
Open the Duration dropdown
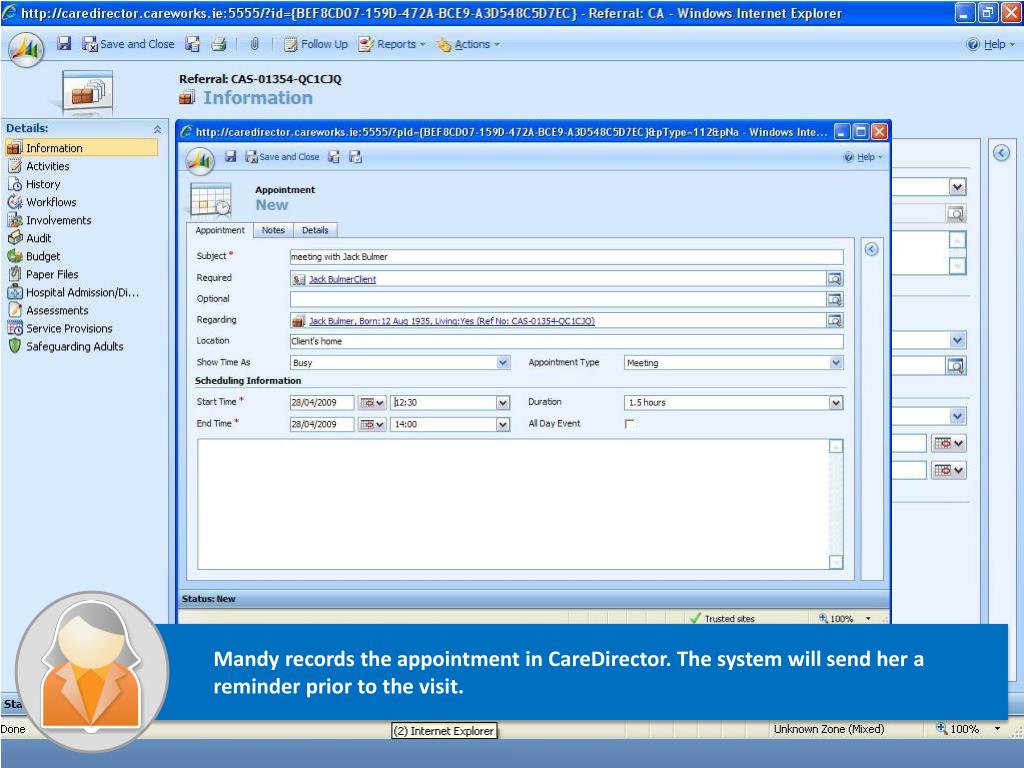click(x=836, y=403)
